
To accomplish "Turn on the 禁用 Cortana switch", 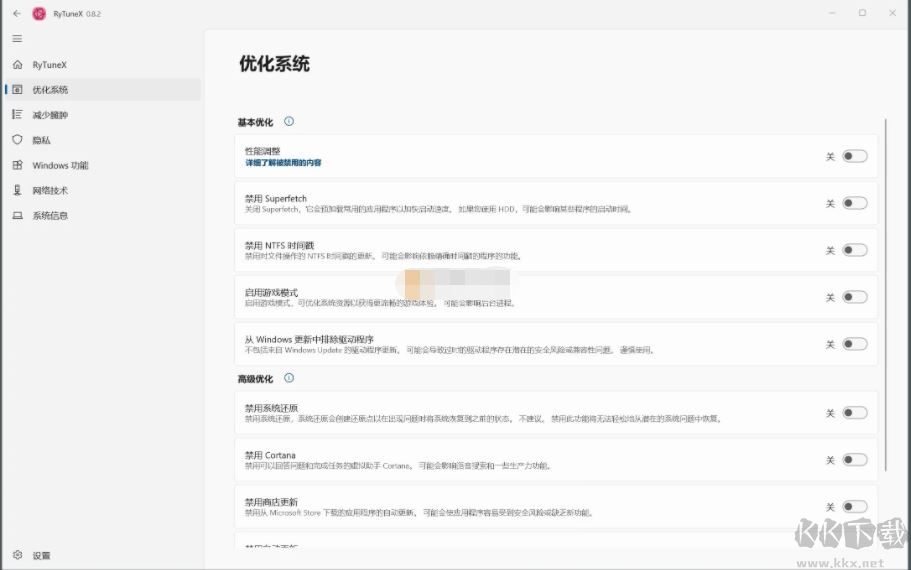I will click(x=855, y=460).
